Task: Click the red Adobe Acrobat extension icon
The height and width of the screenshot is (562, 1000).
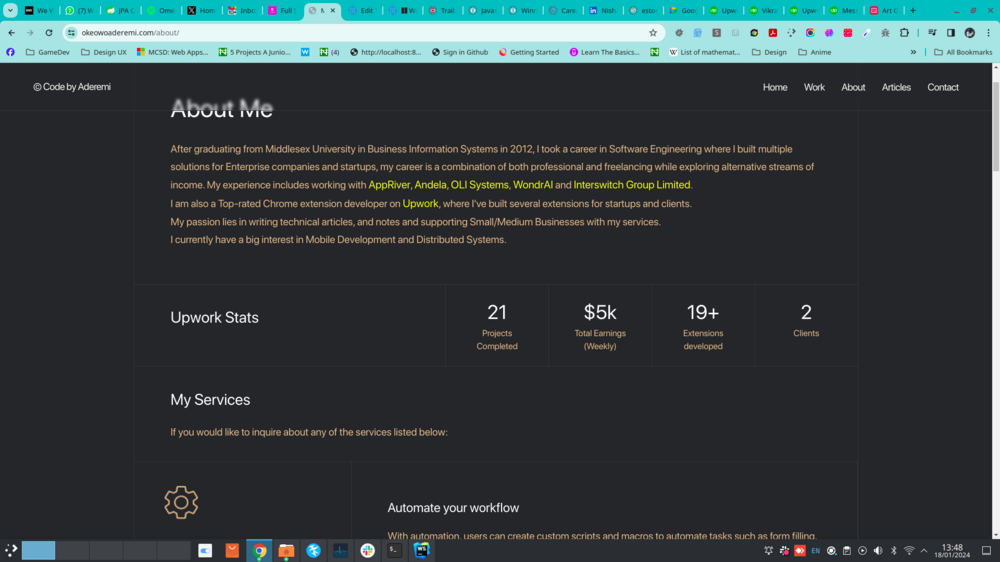Action: [x=772, y=33]
